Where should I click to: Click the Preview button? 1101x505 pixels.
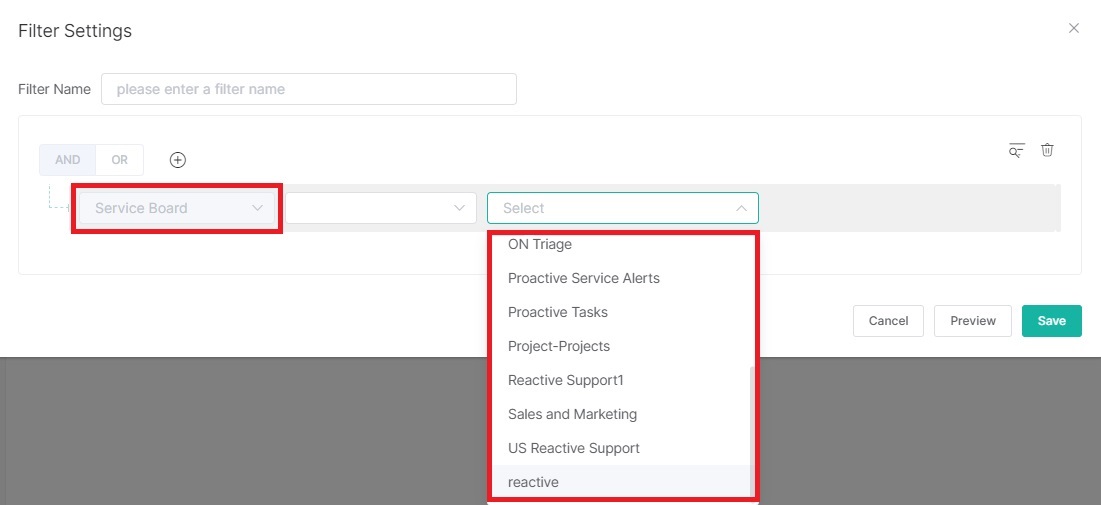coord(972,321)
